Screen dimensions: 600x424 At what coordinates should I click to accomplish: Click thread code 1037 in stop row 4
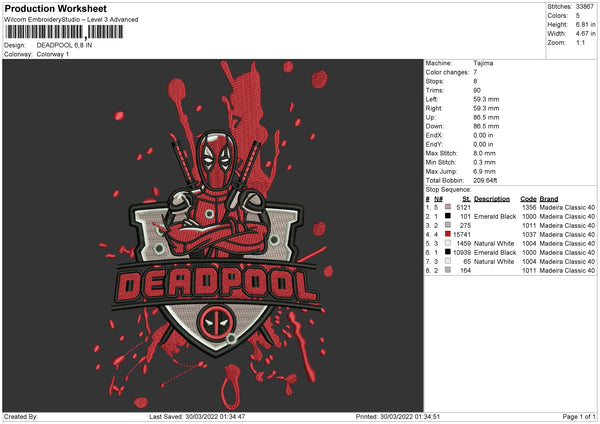pyautogui.click(x=529, y=235)
